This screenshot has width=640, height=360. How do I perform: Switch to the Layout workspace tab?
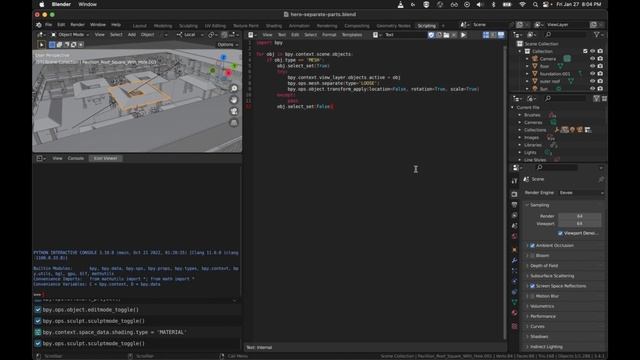[140, 26]
